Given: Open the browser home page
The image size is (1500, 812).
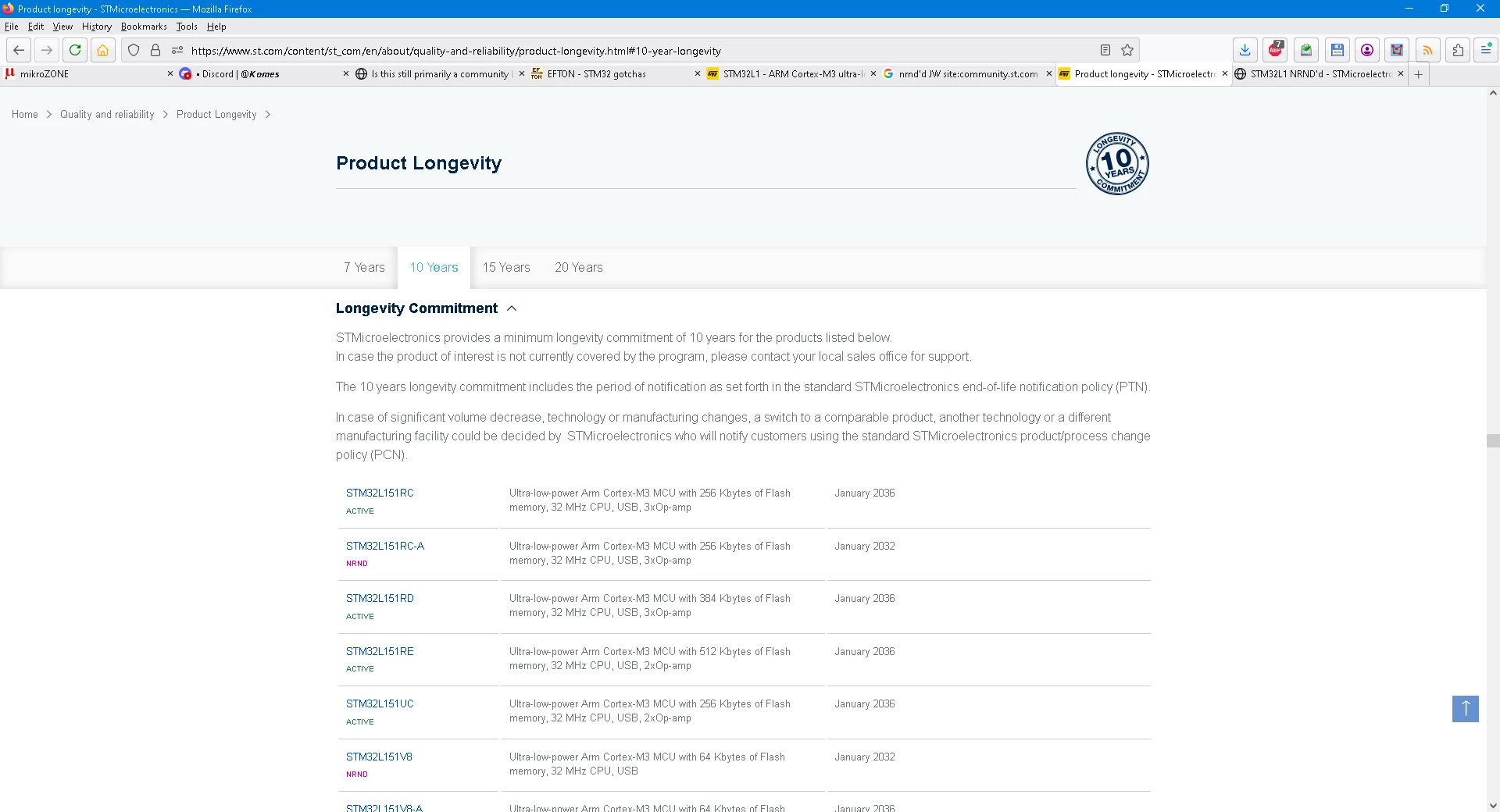Looking at the screenshot, I should tap(103, 50).
